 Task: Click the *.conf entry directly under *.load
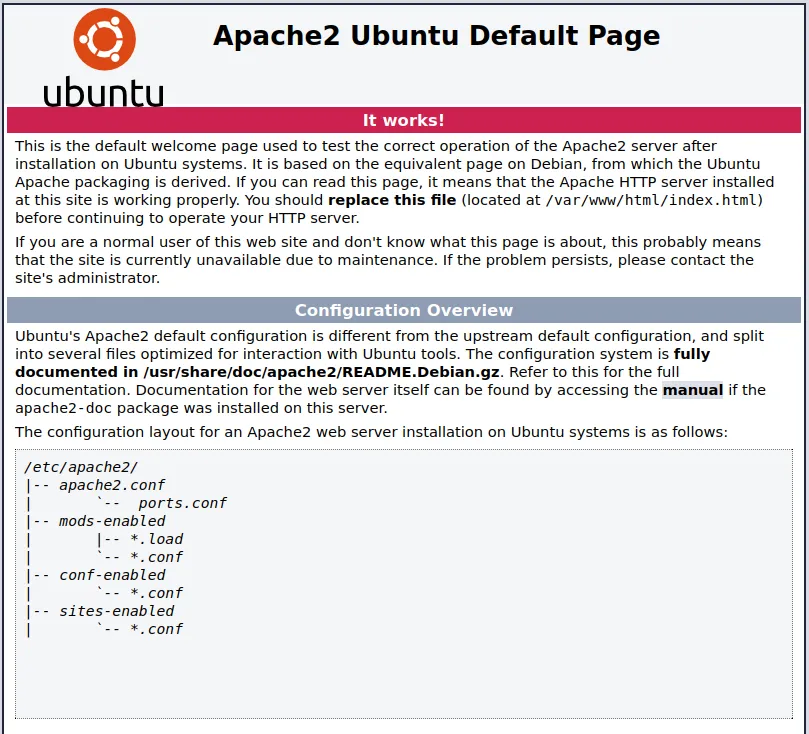156,558
